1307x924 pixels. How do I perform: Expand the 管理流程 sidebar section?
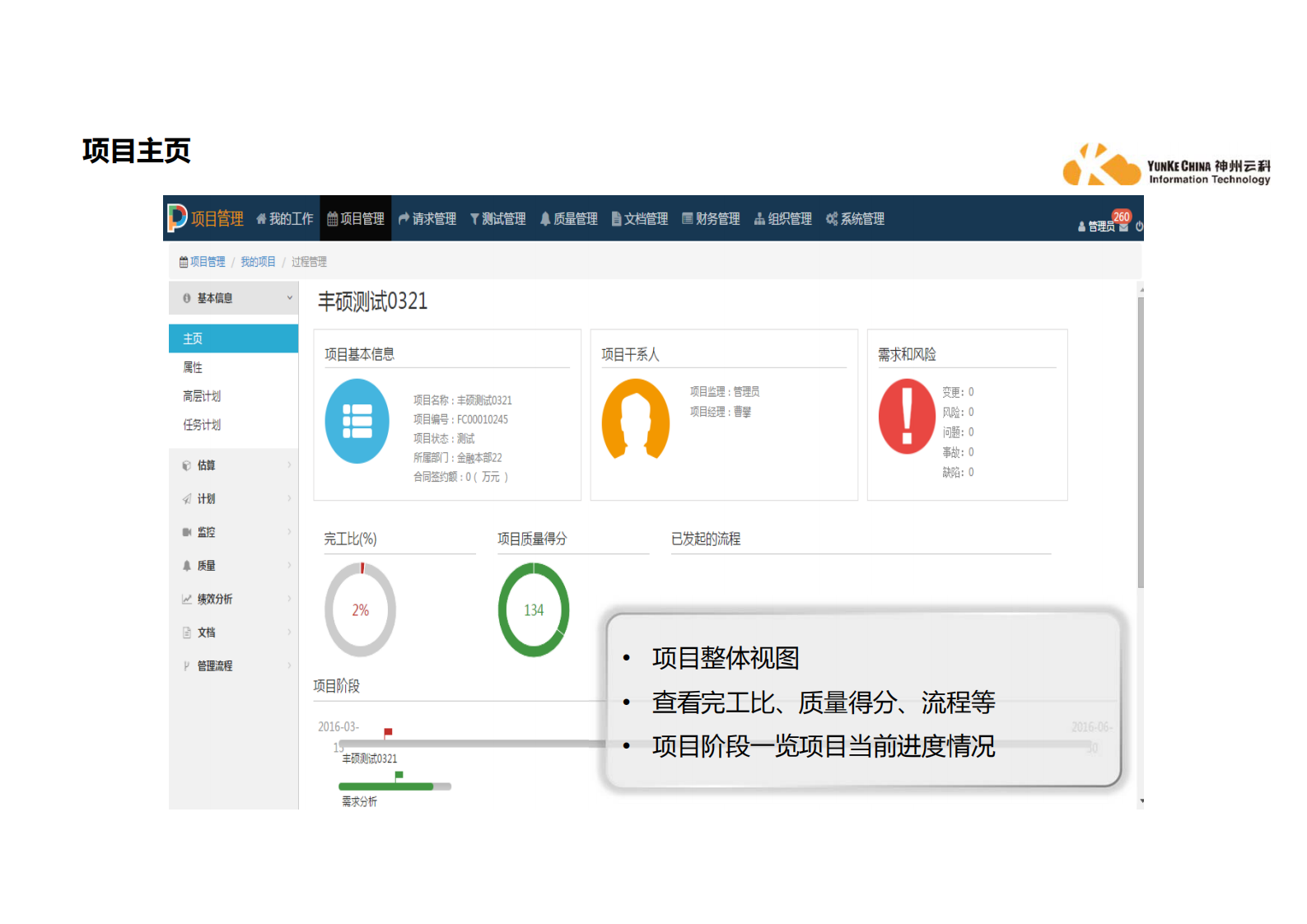(234, 665)
